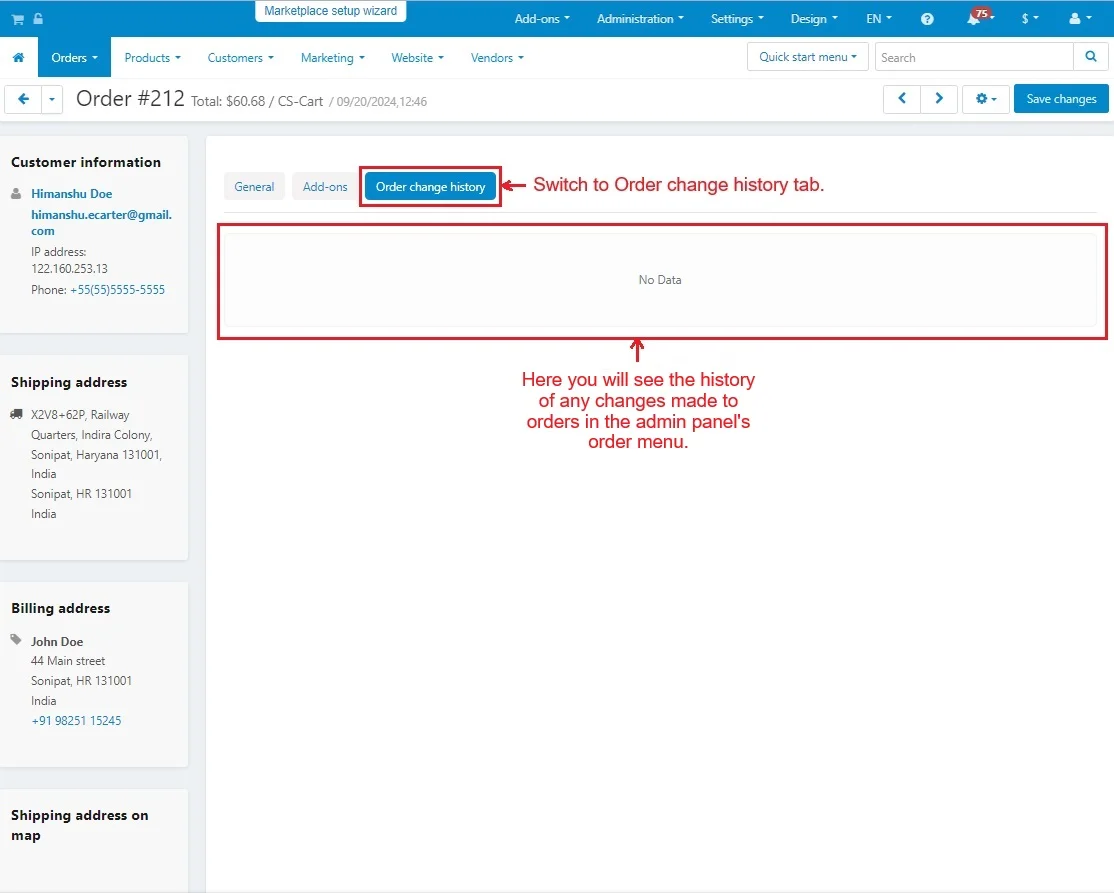The height and width of the screenshot is (893, 1114).
Task: Open the gear actions menu
Action: (x=985, y=99)
